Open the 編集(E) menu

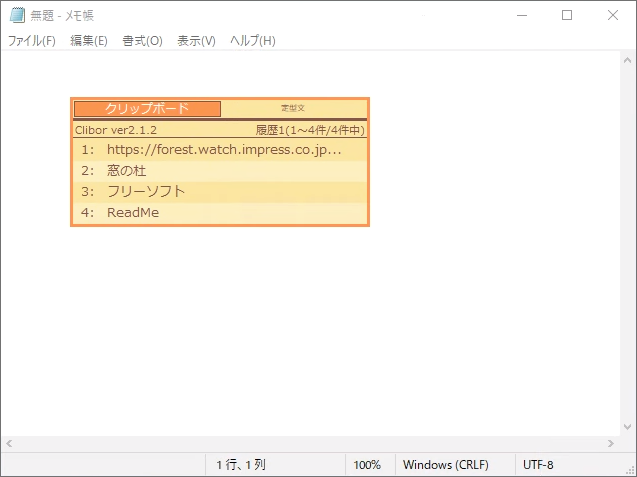tap(89, 41)
